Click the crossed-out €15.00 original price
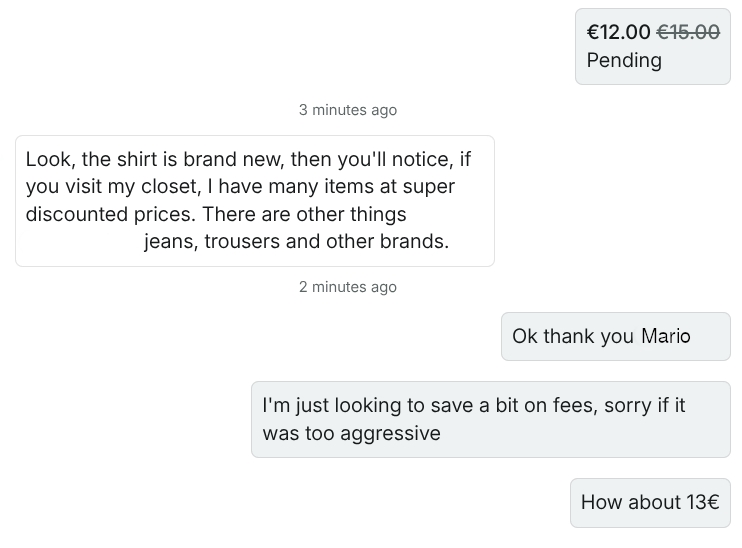The width and height of the screenshot is (742, 548). (687, 32)
